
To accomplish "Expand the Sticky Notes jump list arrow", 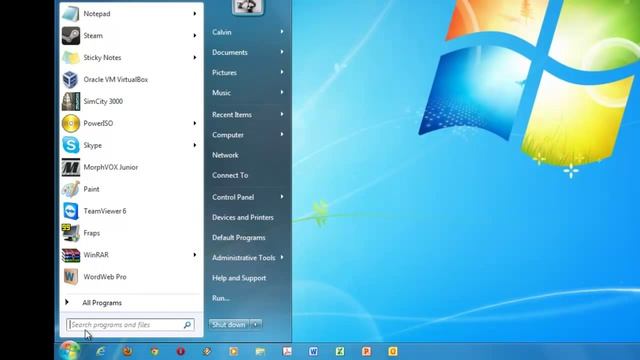I will coord(195,58).
